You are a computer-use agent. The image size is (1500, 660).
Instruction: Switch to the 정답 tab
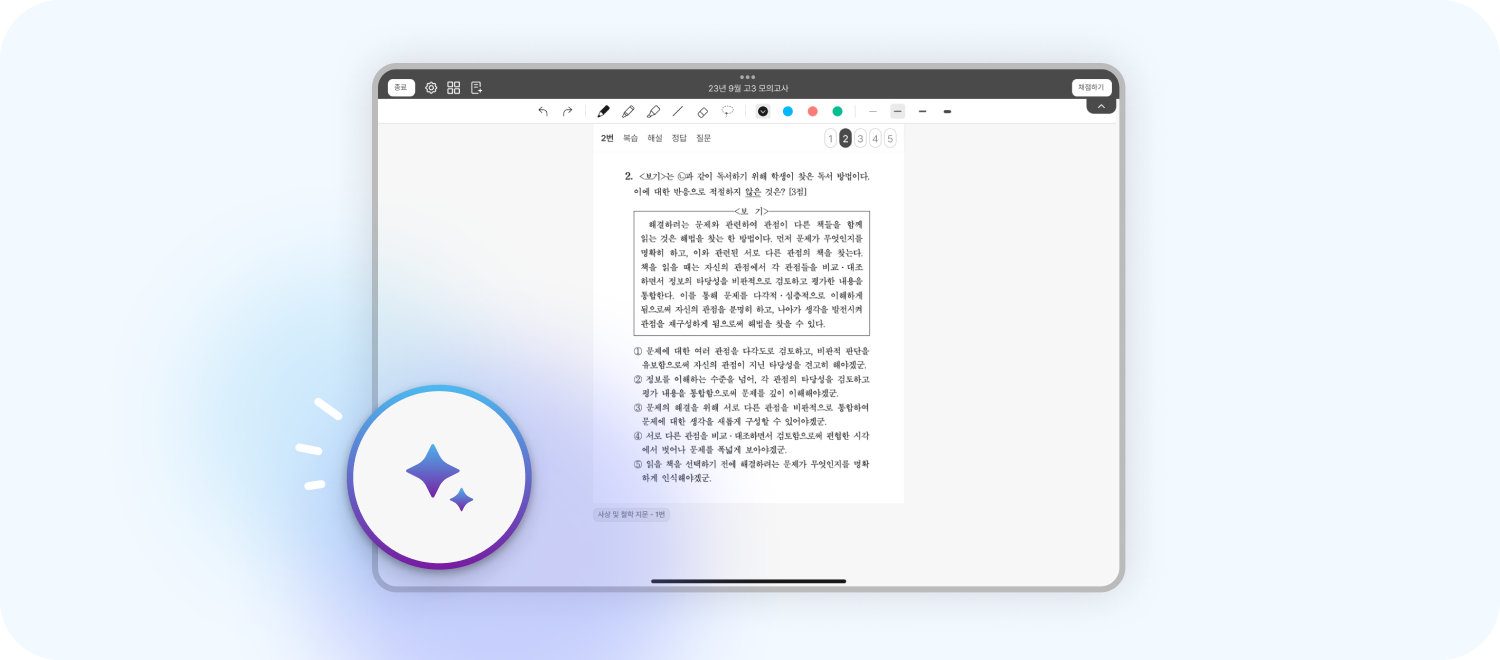point(679,138)
